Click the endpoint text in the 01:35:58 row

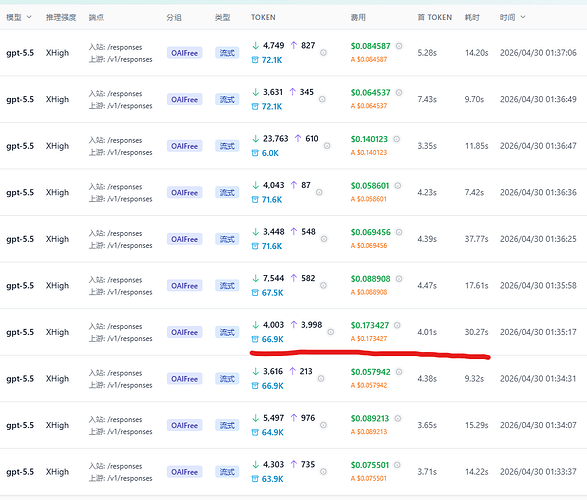point(121,286)
